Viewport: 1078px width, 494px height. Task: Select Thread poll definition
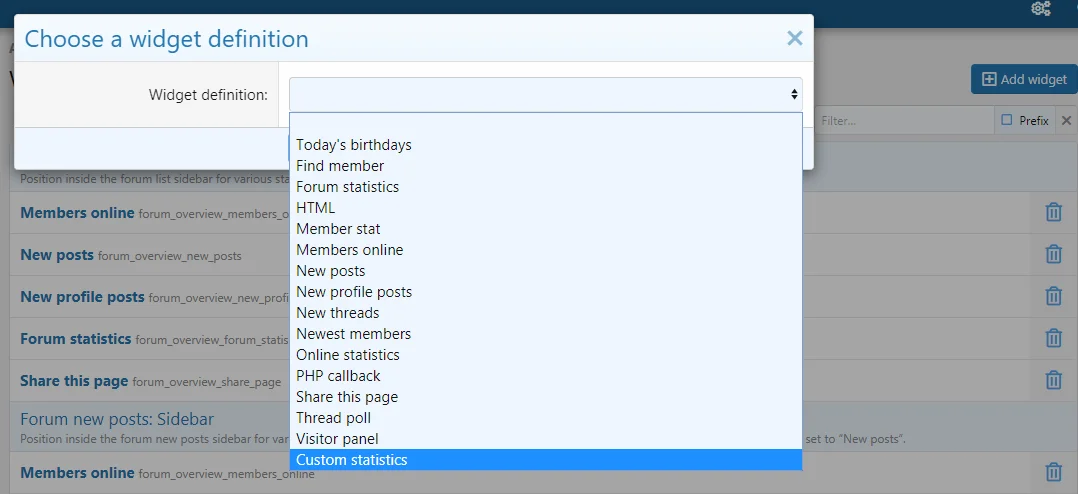[x=333, y=418]
